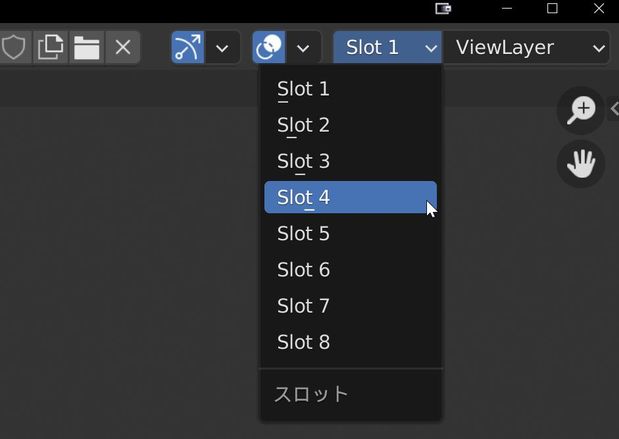Pick Slot 8 at the list bottom
Image resolution: width=619 pixels, height=439 pixels.
(x=351, y=342)
